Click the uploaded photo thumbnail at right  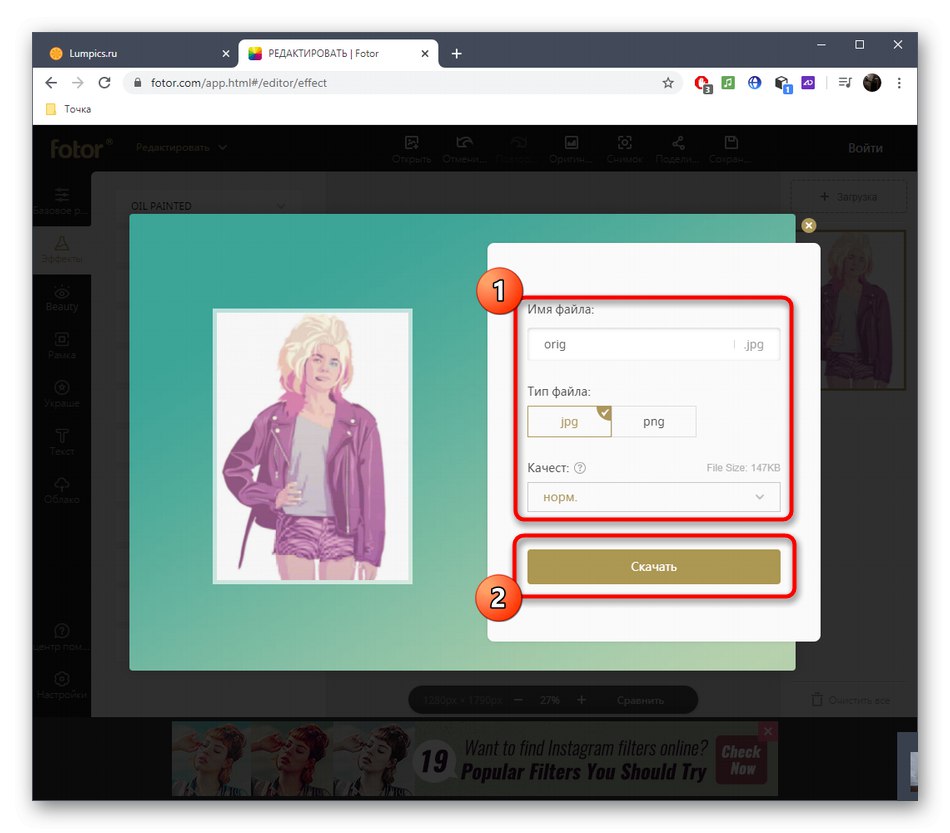pyautogui.click(x=863, y=310)
